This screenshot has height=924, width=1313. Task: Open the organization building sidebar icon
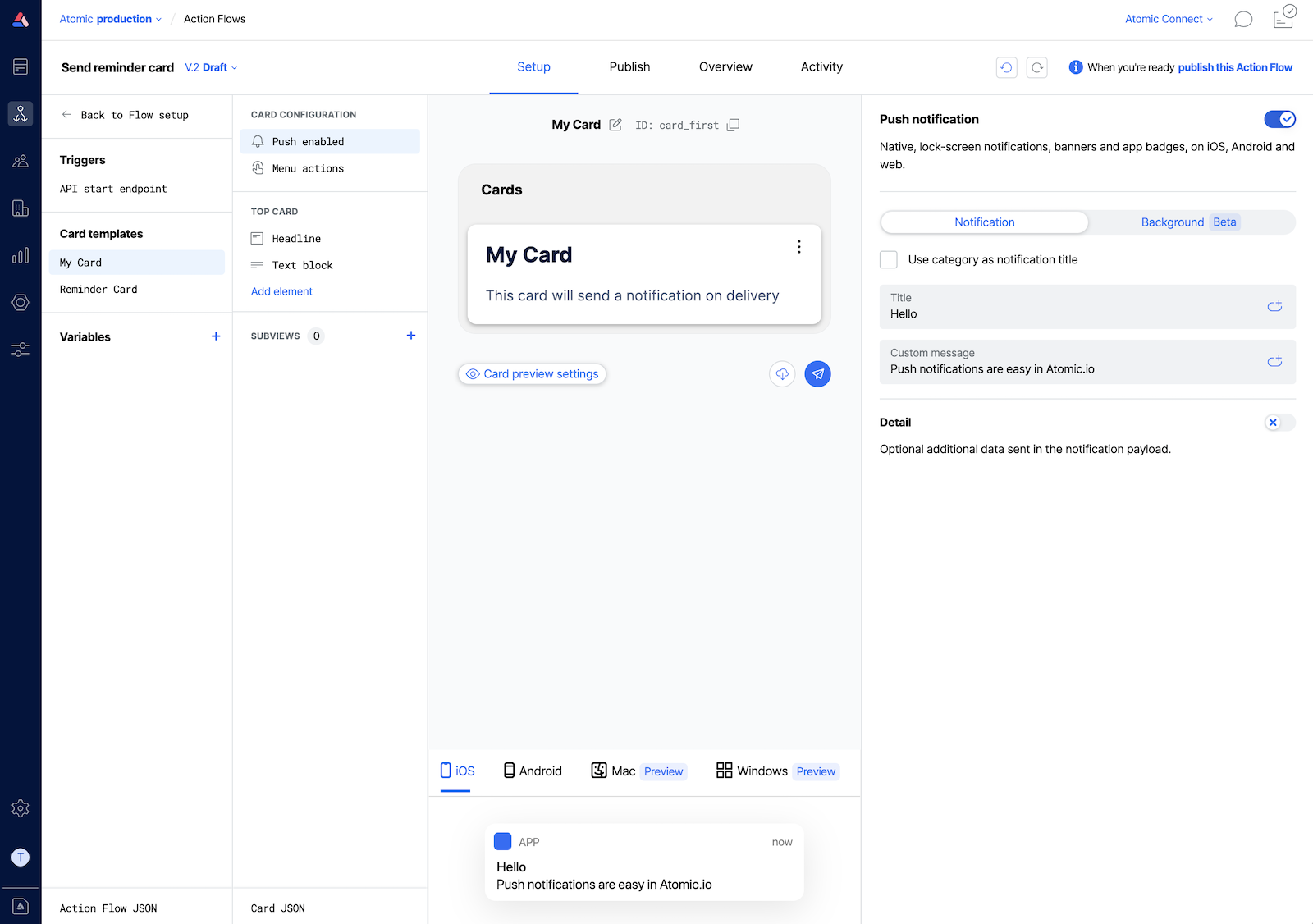click(21, 208)
